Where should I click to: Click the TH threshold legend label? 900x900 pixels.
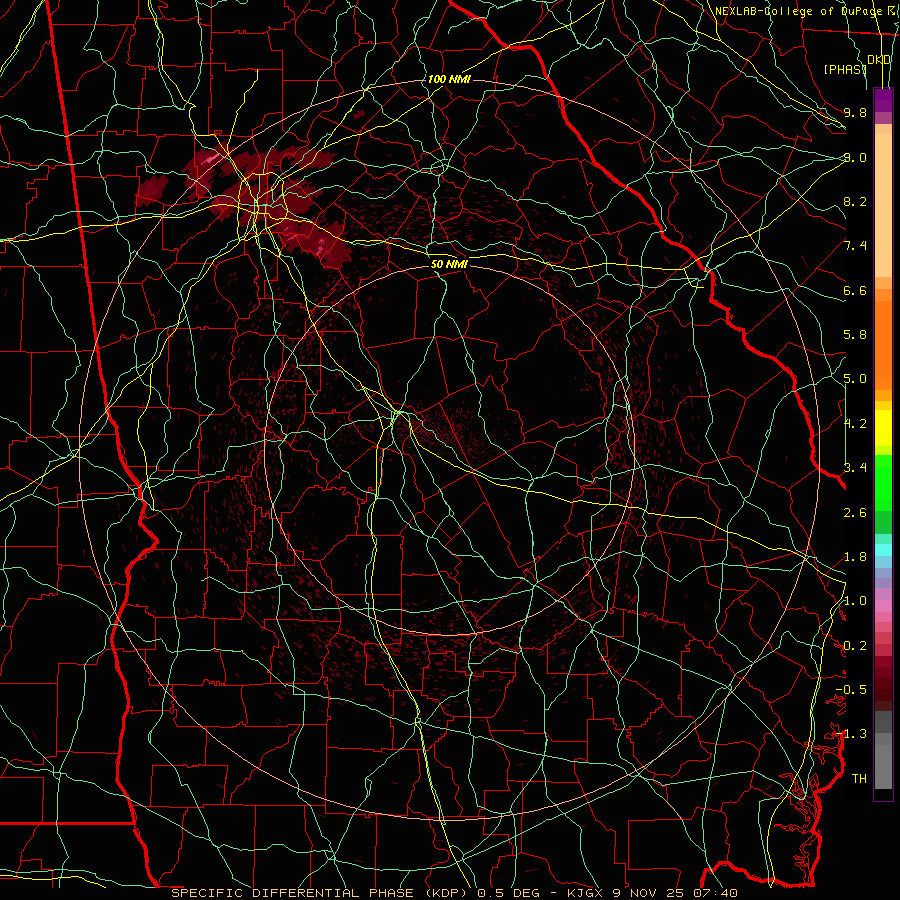click(x=859, y=779)
